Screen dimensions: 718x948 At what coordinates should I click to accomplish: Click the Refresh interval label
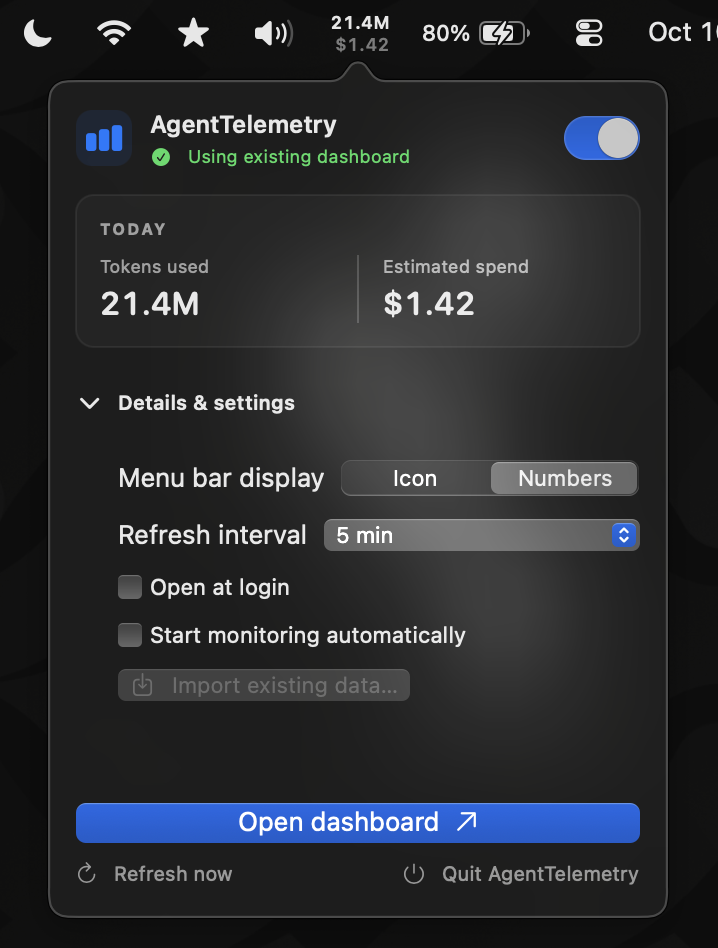pyautogui.click(x=212, y=535)
